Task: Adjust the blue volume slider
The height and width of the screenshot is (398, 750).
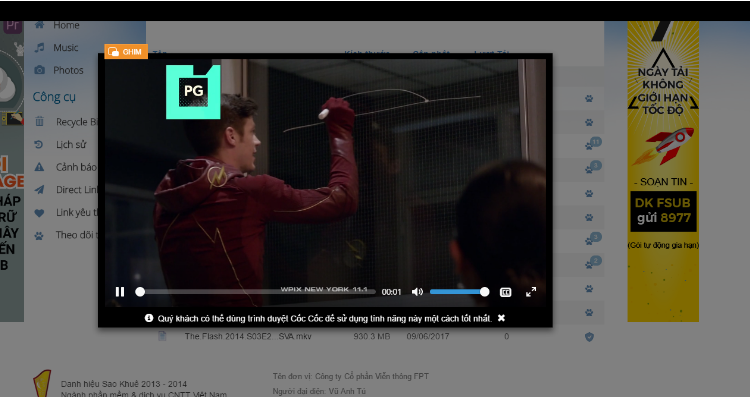Action: tap(459, 292)
